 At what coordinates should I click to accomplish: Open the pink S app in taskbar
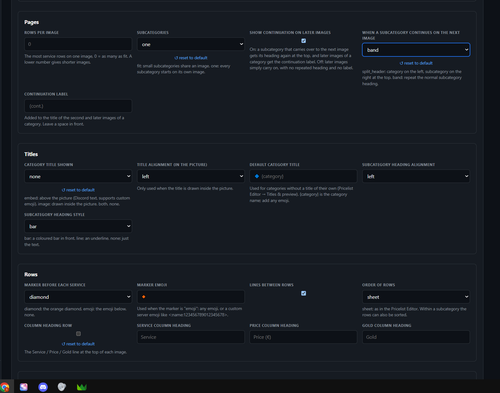pos(24,387)
